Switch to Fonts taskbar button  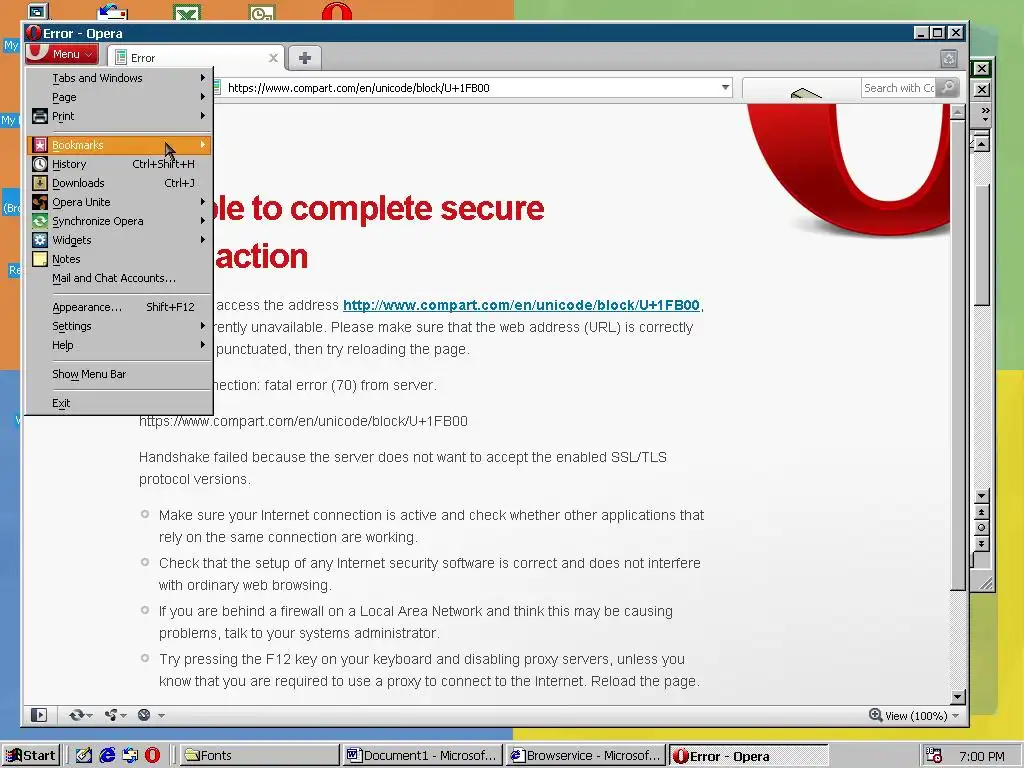259,756
